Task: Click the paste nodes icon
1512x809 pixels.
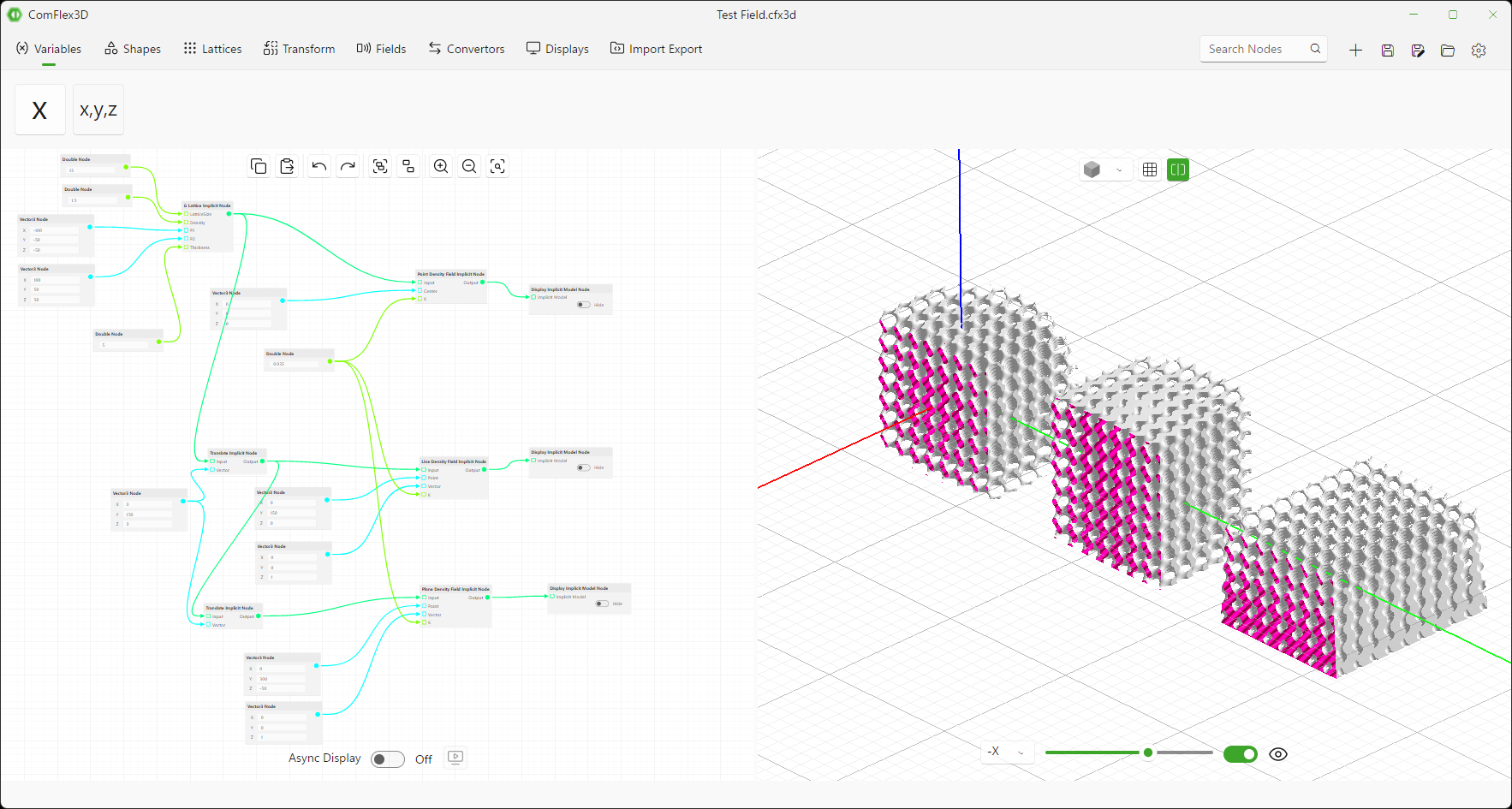Action: tap(288, 166)
